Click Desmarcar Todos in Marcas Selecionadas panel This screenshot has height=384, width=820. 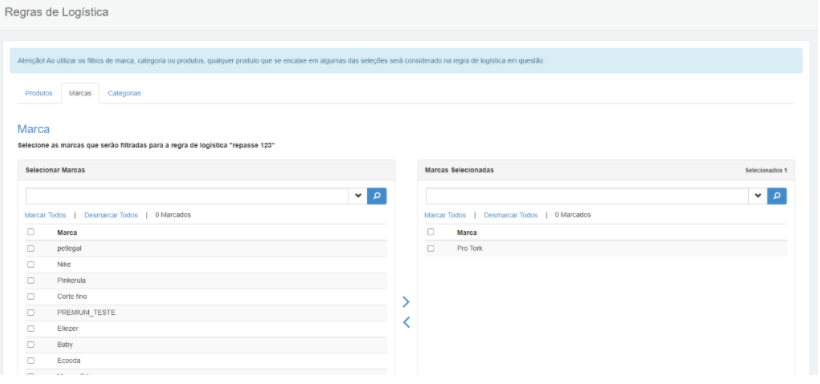(x=510, y=215)
